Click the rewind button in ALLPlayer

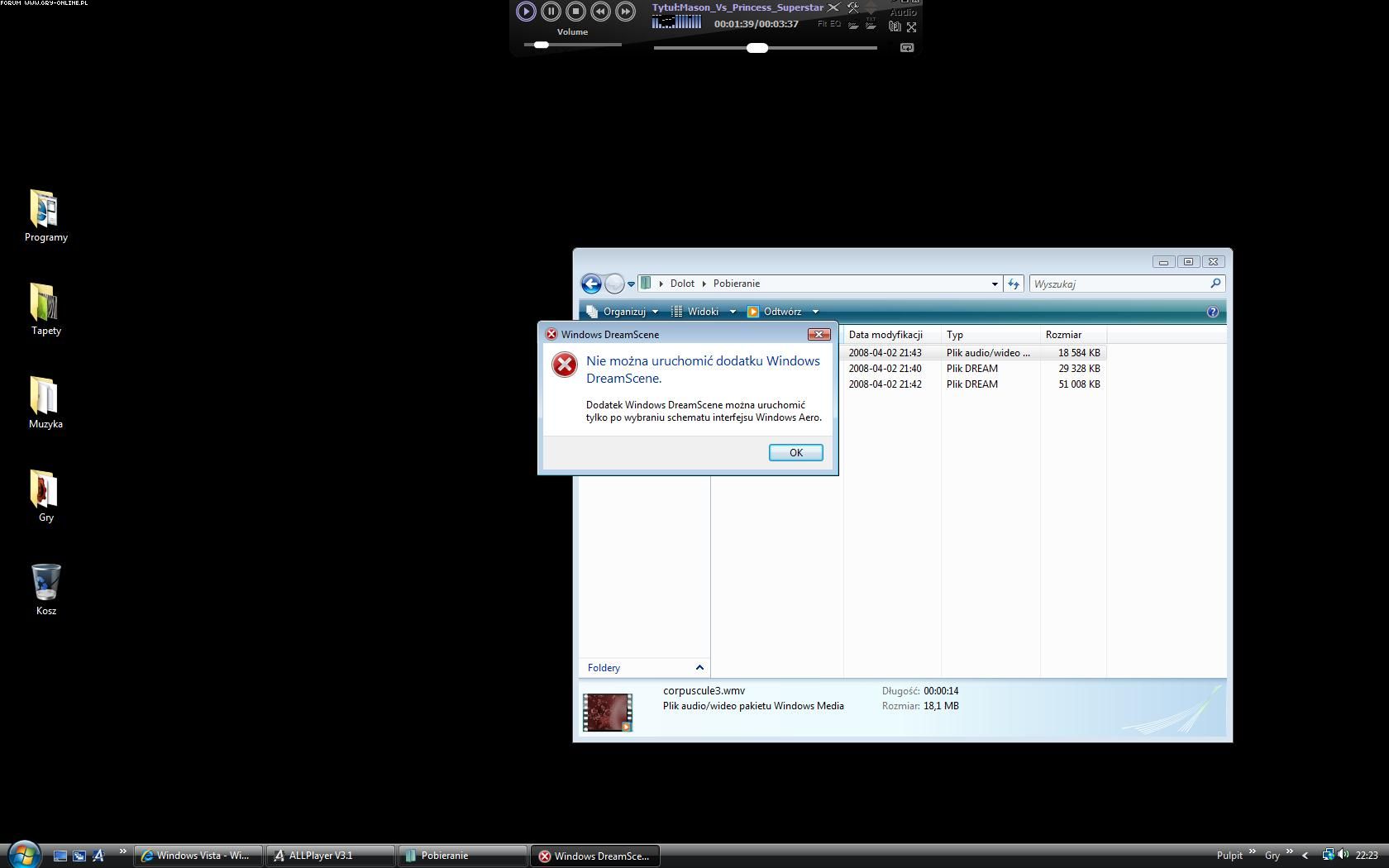(600, 11)
